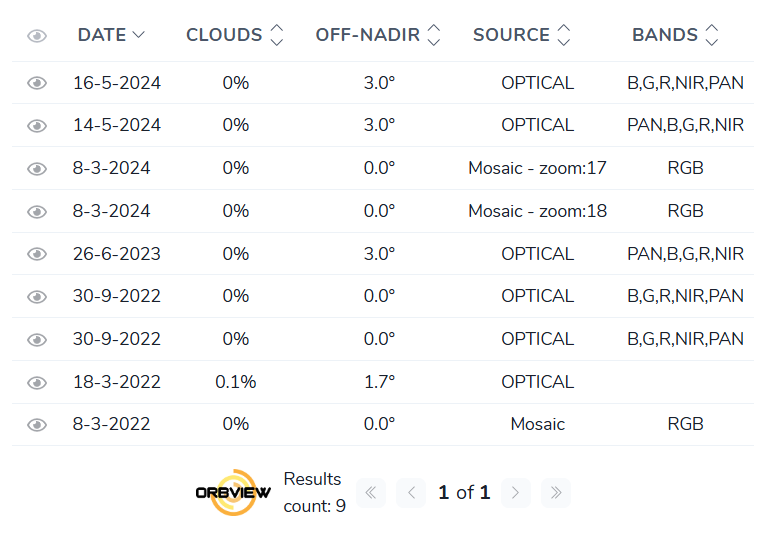Go to the first results page
This screenshot has height=536, width=778.
point(371,493)
